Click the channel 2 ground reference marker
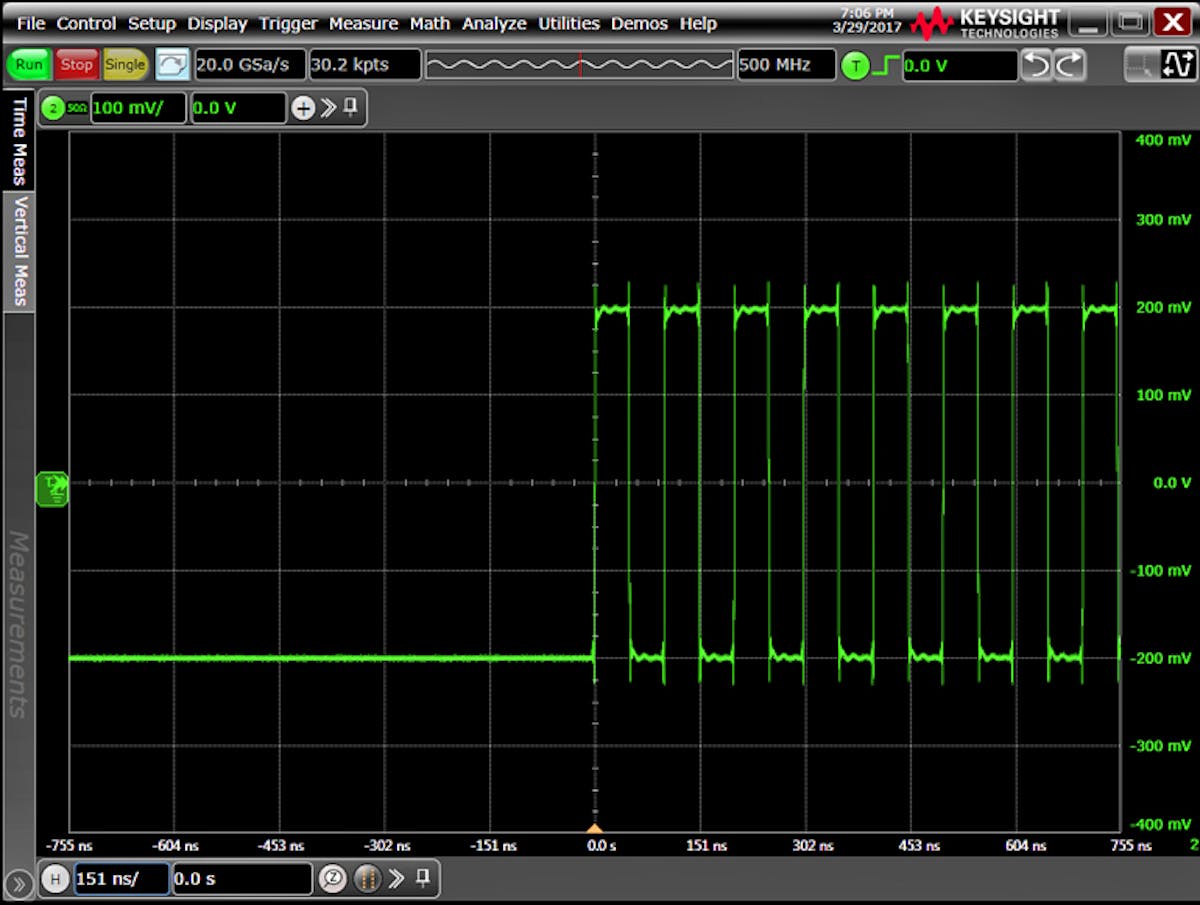This screenshot has width=1200, height=905. click(52, 489)
